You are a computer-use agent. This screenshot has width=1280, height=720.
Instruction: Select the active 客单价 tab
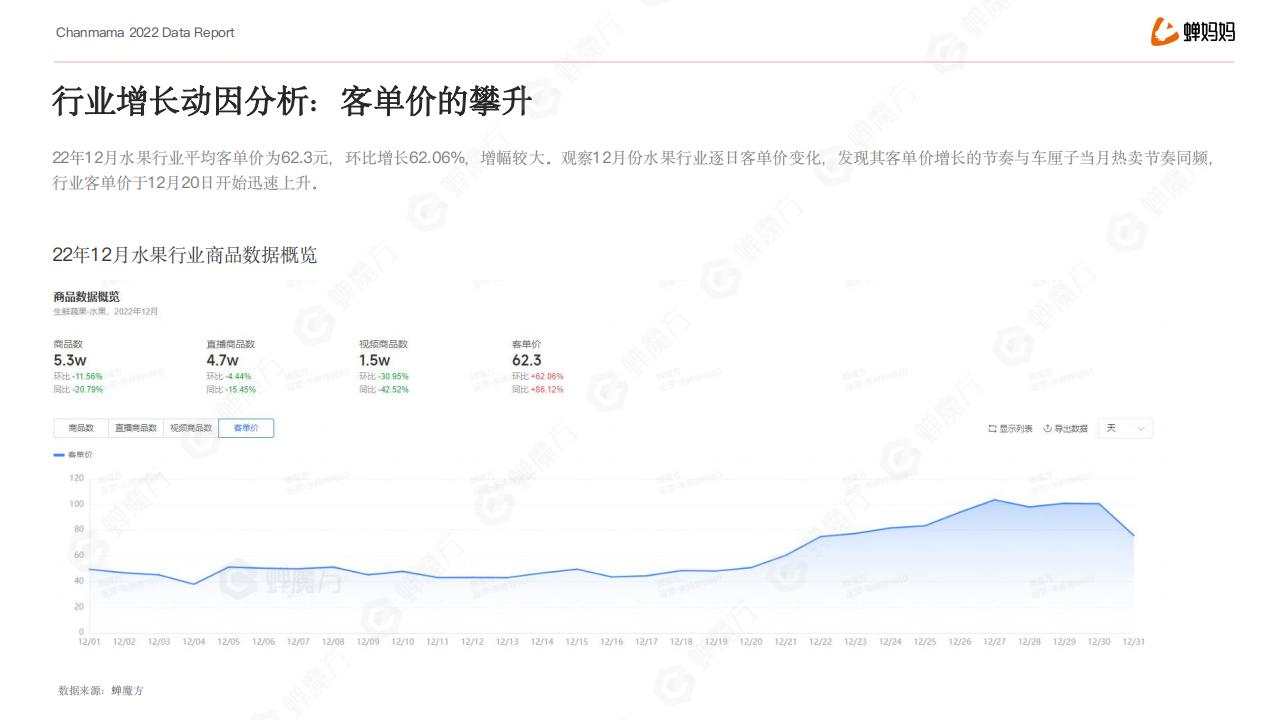pyautogui.click(x=246, y=428)
